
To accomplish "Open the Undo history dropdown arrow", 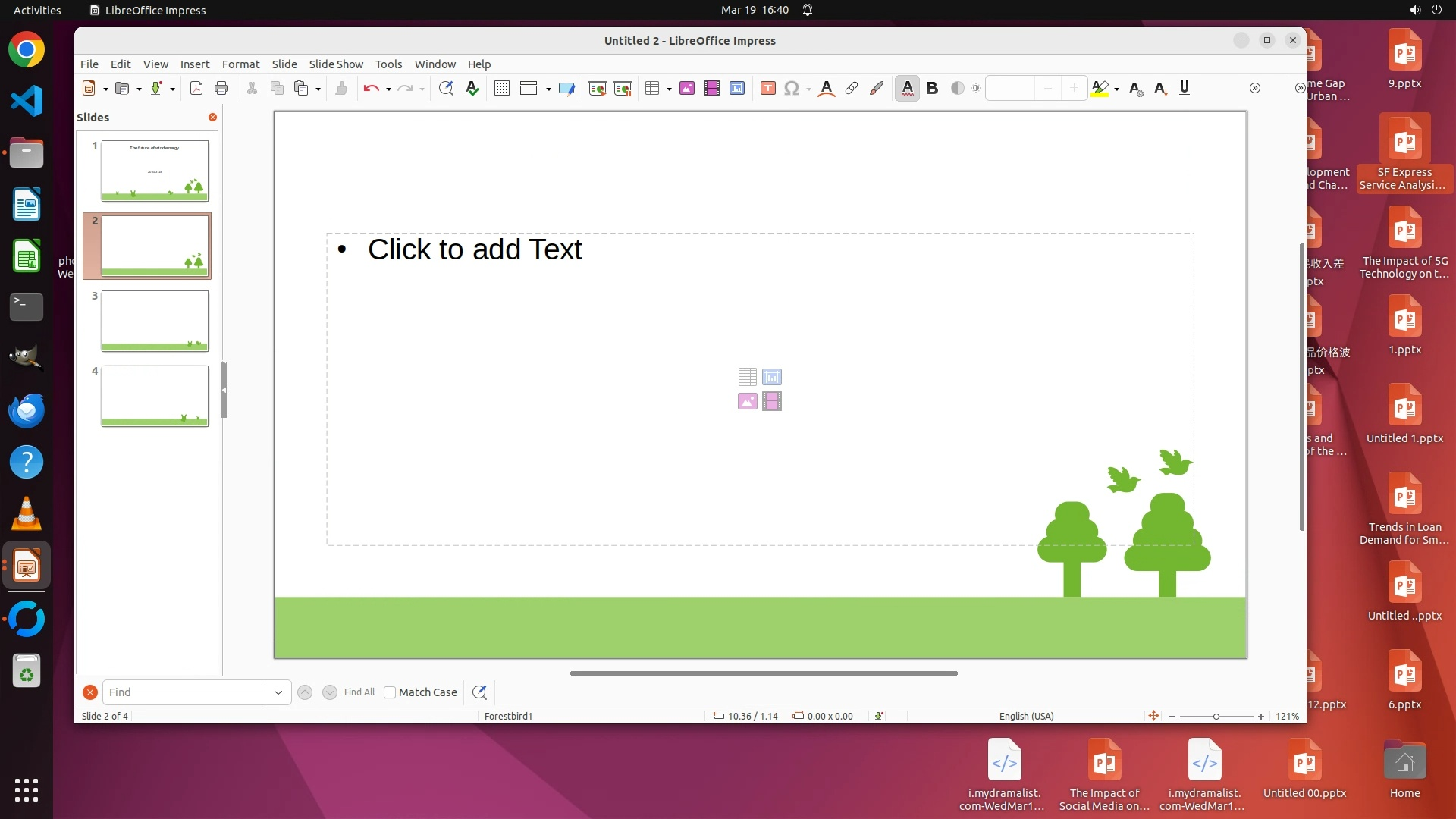I will tap(388, 89).
